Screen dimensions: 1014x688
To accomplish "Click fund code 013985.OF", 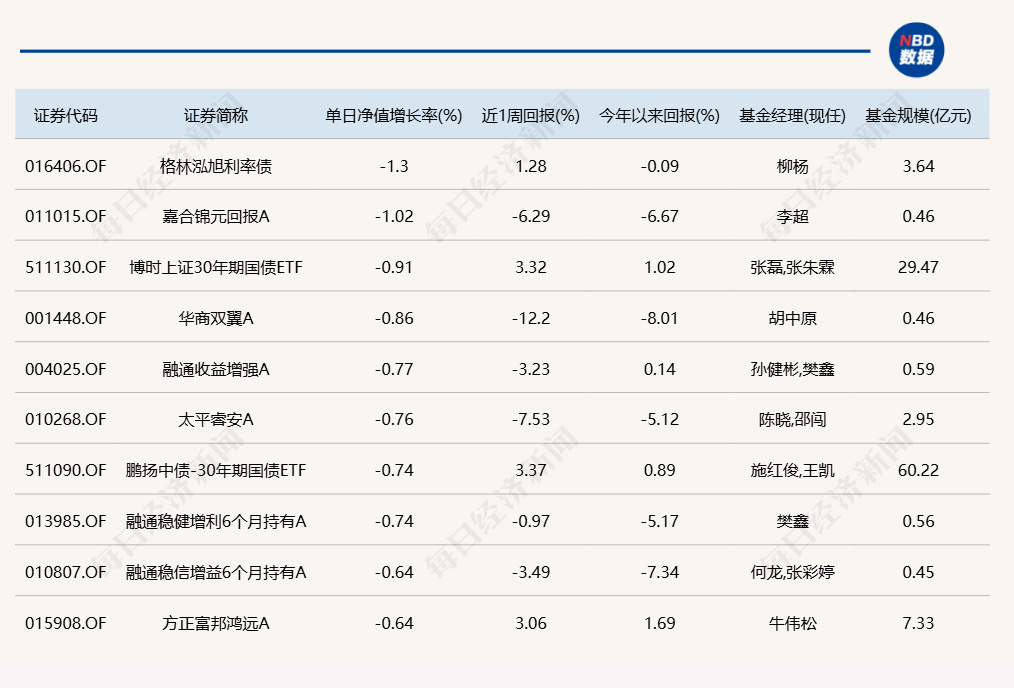I will (x=65, y=521).
